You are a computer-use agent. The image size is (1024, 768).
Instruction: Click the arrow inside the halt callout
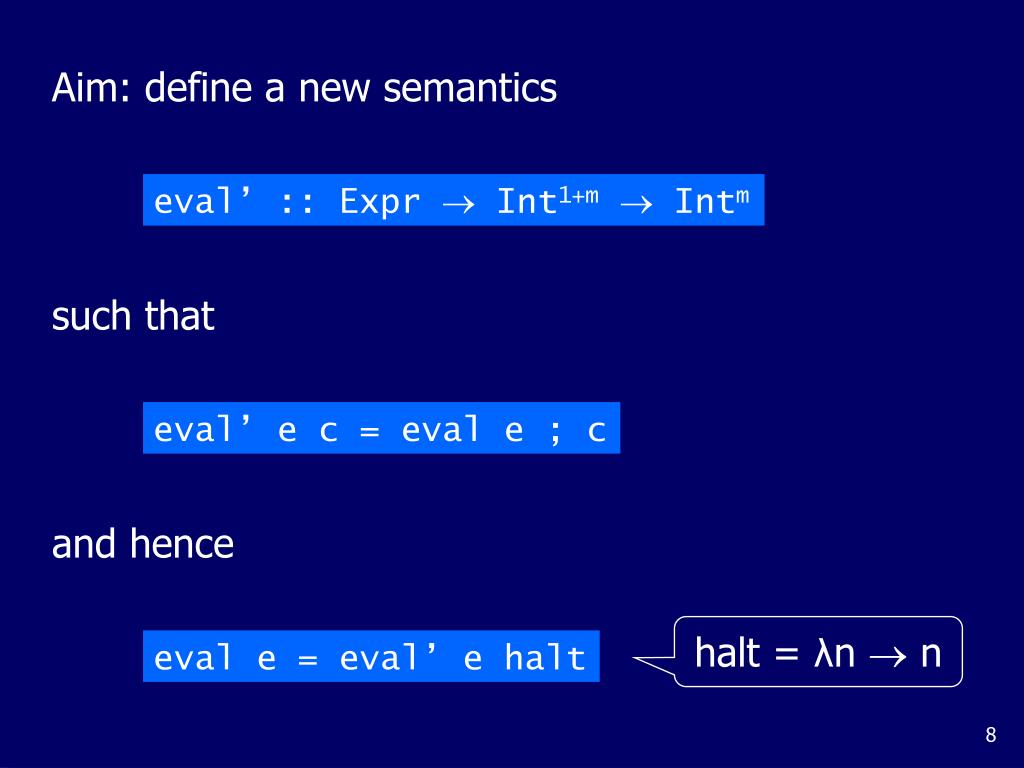(888, 657)
